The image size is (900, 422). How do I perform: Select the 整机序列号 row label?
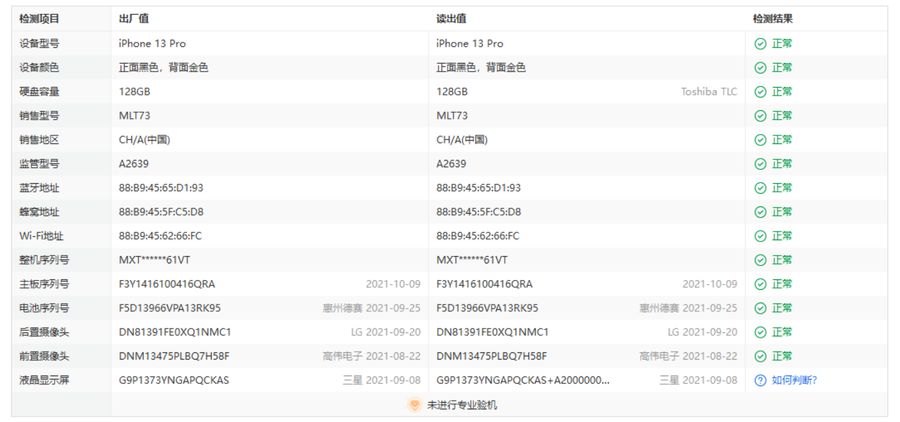[44, 260]
